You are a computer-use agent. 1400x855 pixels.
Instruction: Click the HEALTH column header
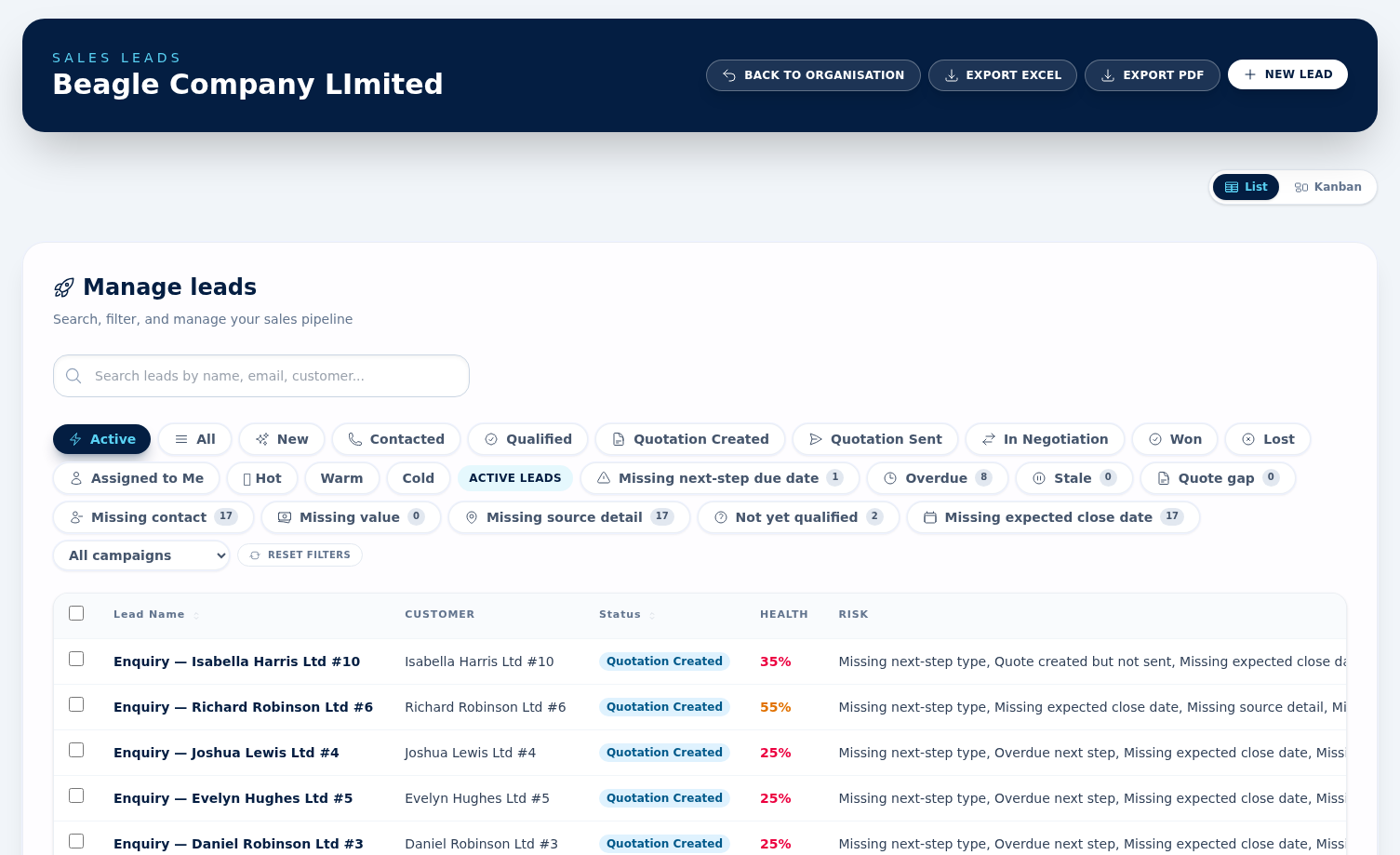tap(784, 614)
